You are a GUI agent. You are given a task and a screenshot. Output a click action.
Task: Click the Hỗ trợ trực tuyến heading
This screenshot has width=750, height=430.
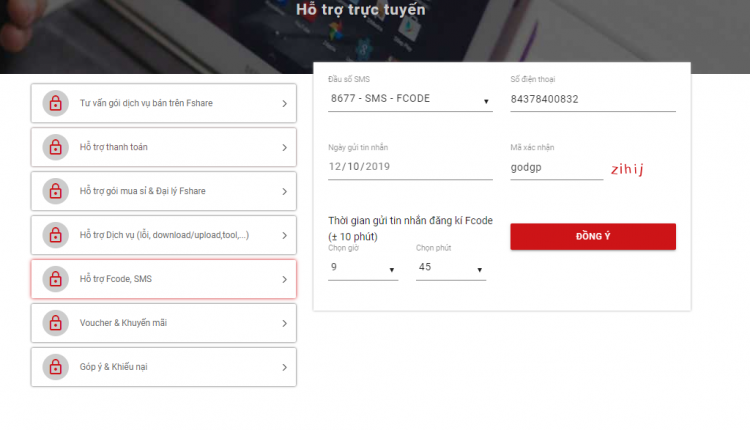[x=361, y=10]
